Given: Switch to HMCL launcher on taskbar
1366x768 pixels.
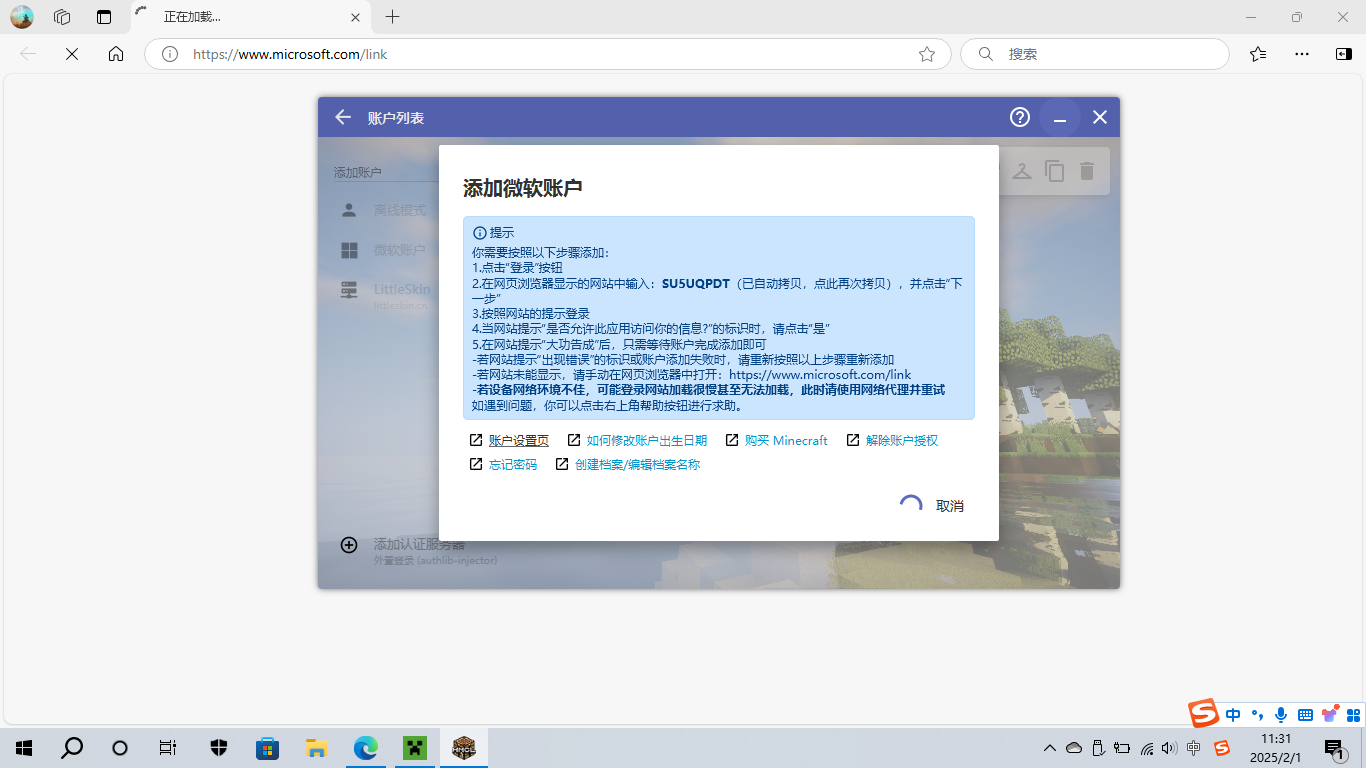Looking at the screenshot, I should pos(463,748).
